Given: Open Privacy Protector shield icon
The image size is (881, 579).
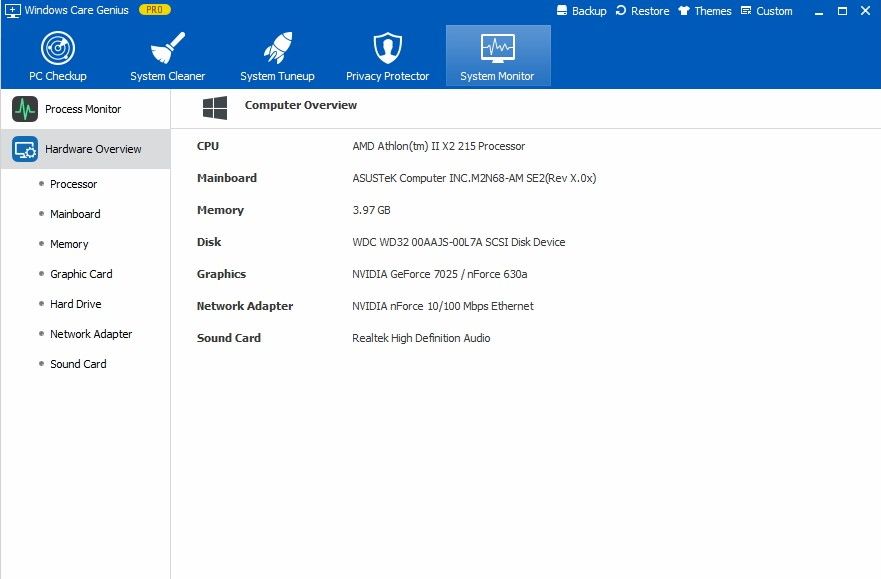Looking at the screenshot, I should click(388, 48).
